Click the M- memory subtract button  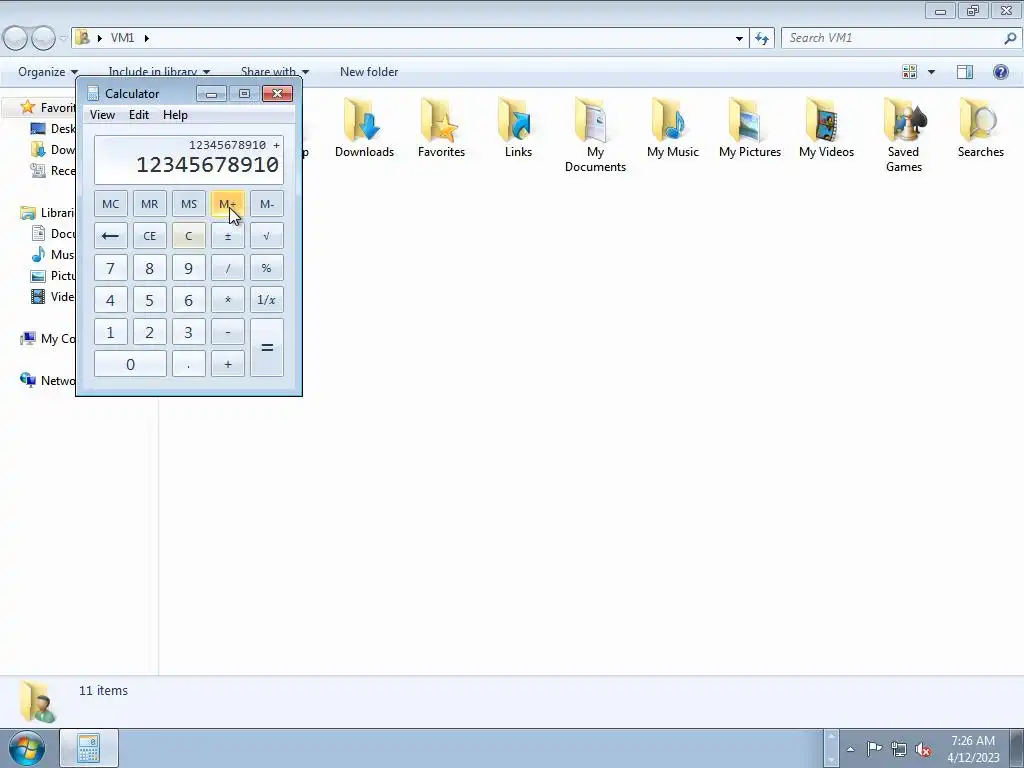266,204
